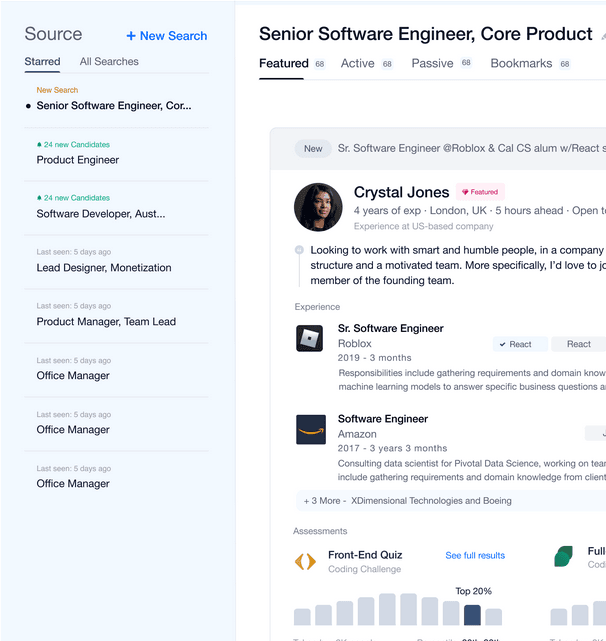Switch to the Active candidates tab
This screenshot has height=641, width=606.
(x=357, y=64)
